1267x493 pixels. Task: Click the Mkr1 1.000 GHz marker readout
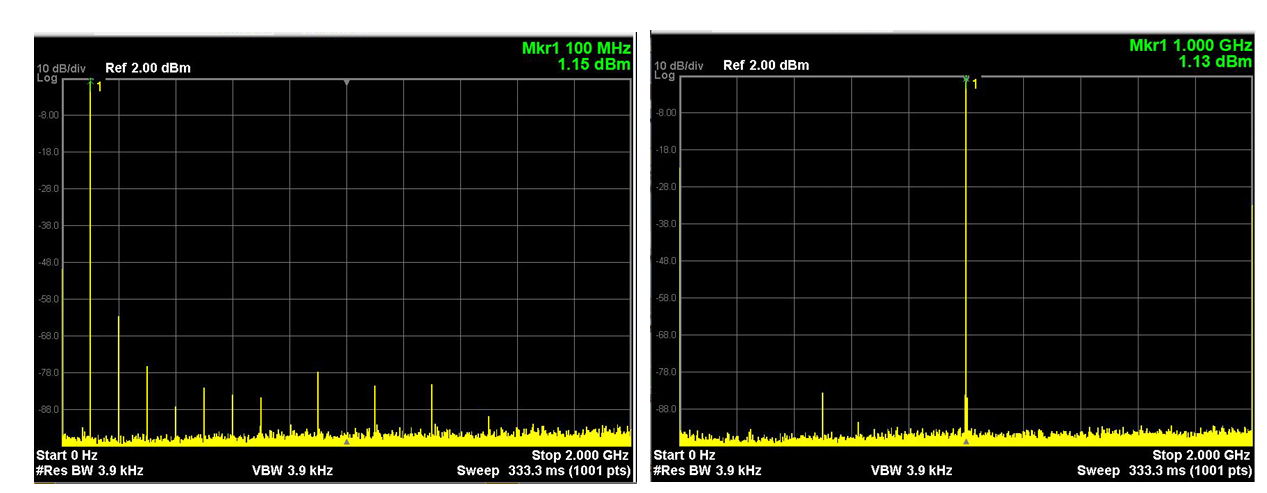1190,46
